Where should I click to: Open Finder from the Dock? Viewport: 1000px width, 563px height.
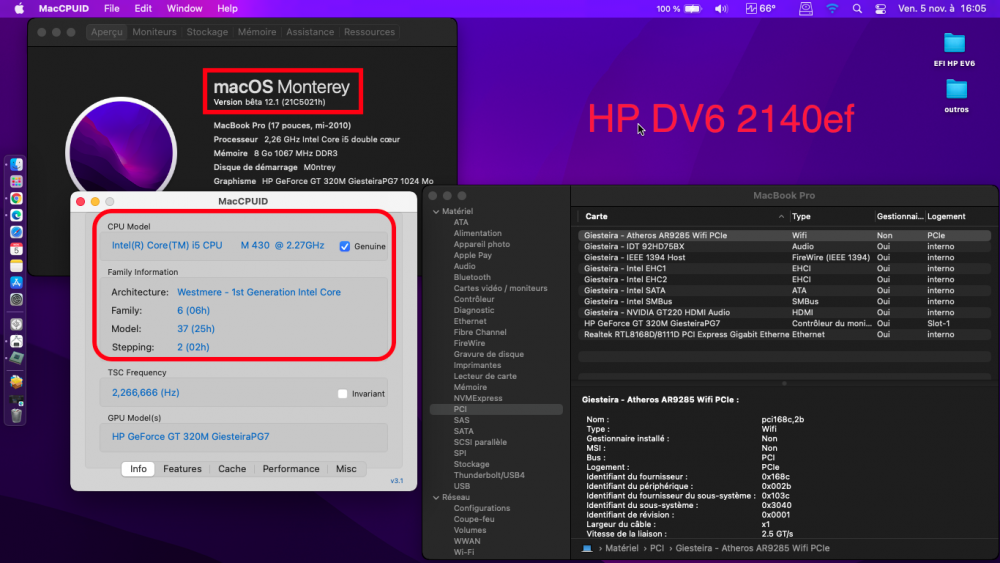click(x=17, y=165)
